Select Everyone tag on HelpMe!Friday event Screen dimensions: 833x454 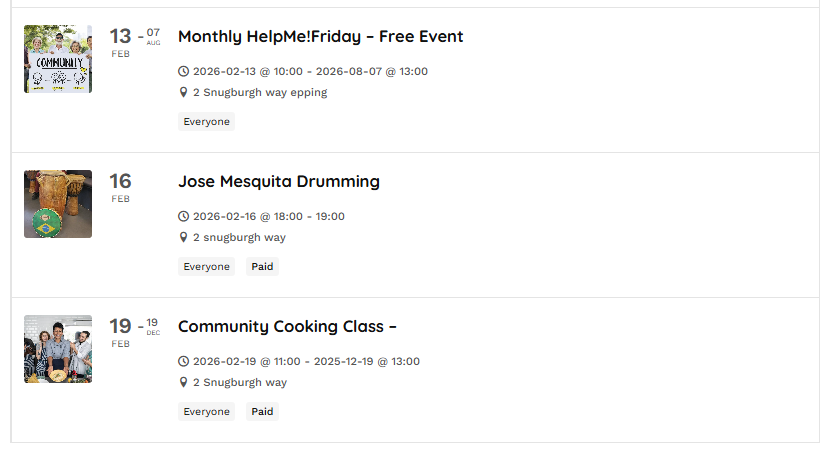click(x=206, y=122)
